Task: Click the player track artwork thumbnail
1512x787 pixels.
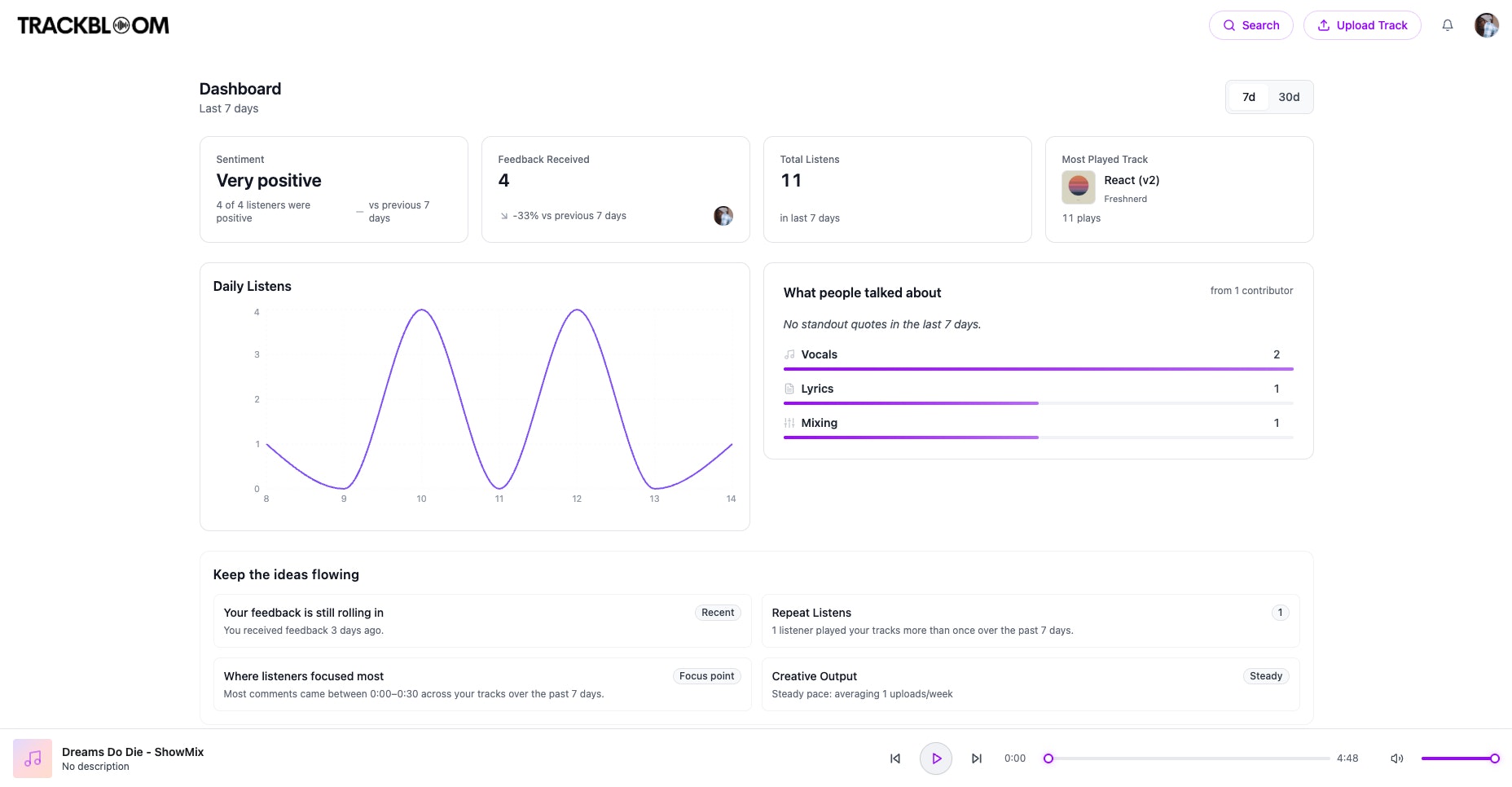Action: (33, 758)
